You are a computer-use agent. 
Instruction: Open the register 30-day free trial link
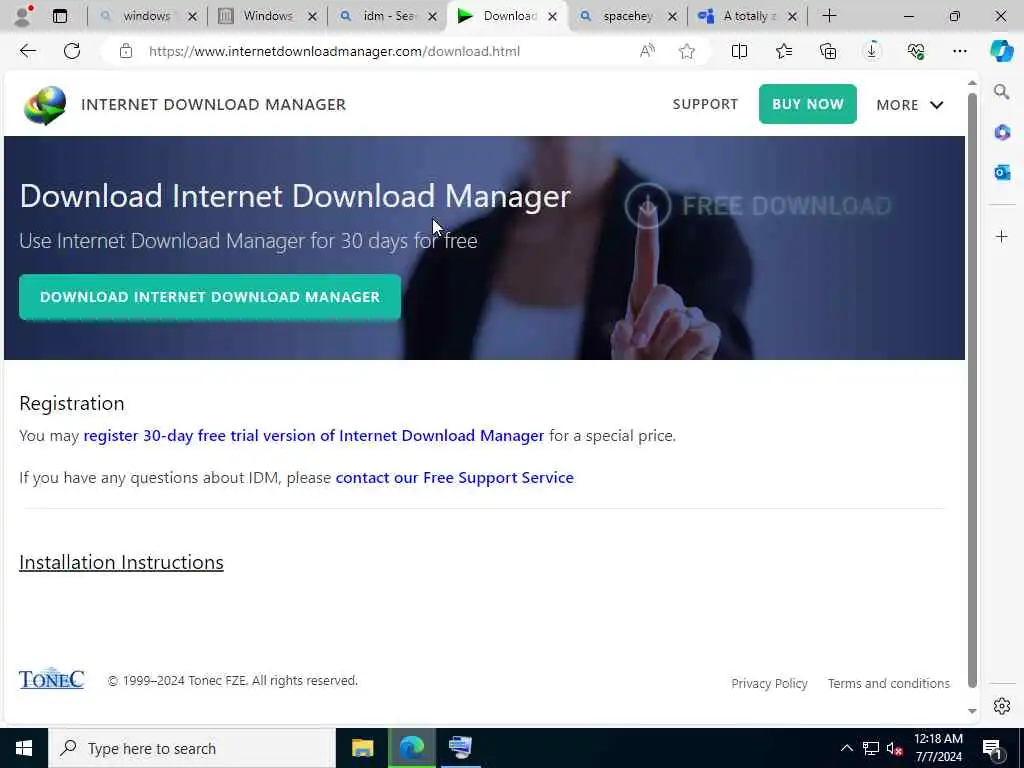[x=313, y=436]
